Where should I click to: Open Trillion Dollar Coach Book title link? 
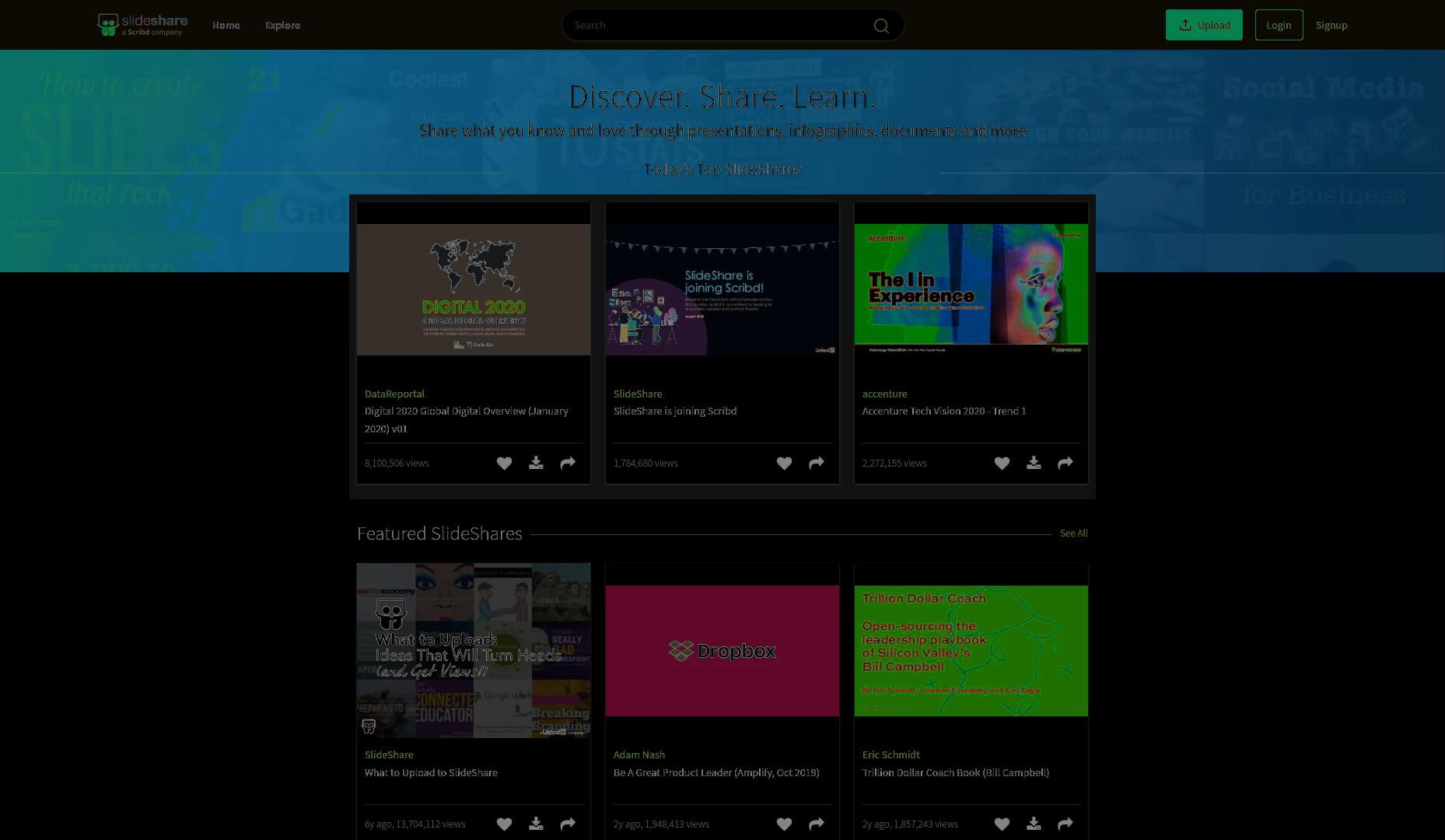pyautogui.click(x=956, y=773)
